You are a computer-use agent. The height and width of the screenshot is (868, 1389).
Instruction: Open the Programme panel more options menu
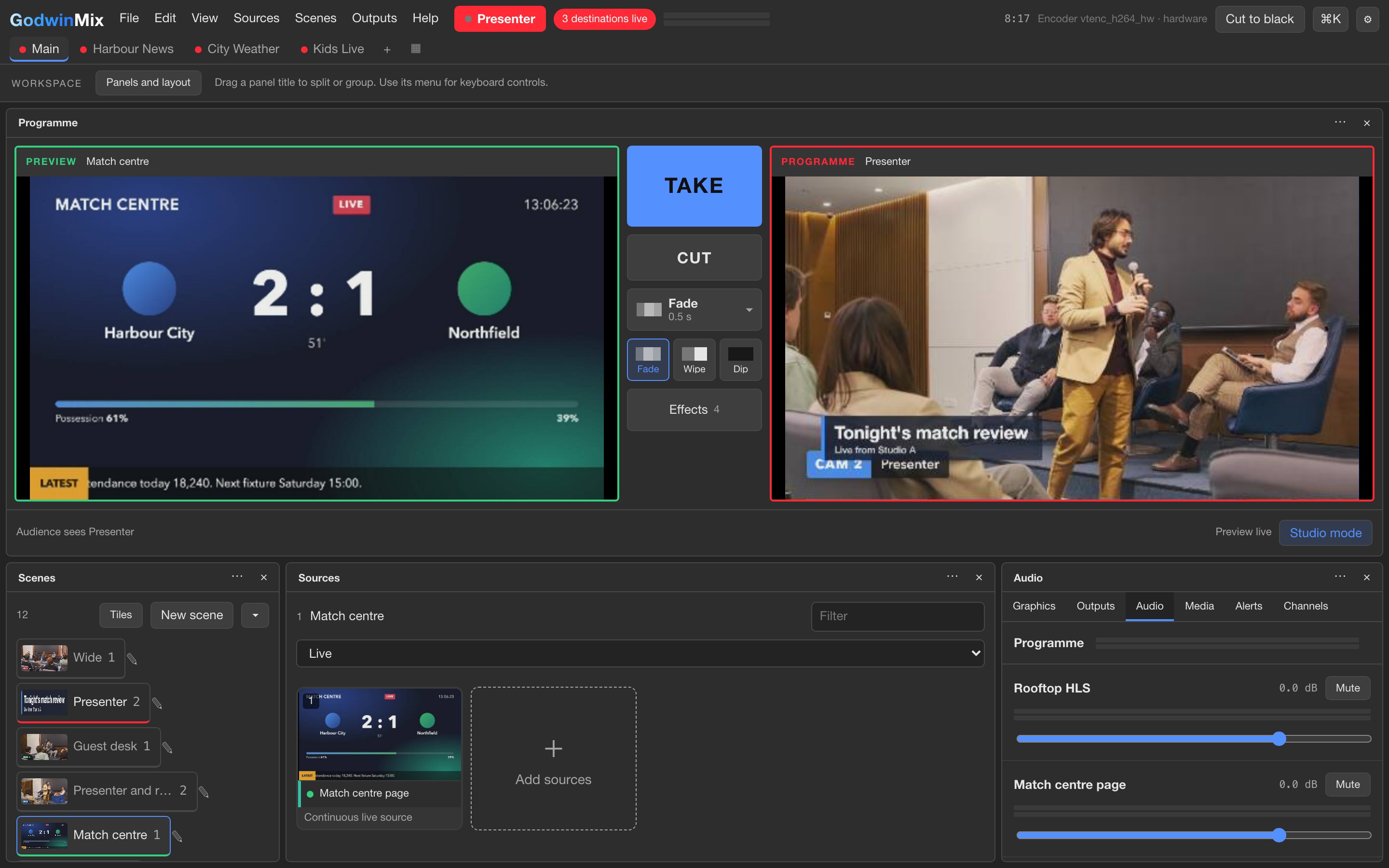[x=1340, y=122]
